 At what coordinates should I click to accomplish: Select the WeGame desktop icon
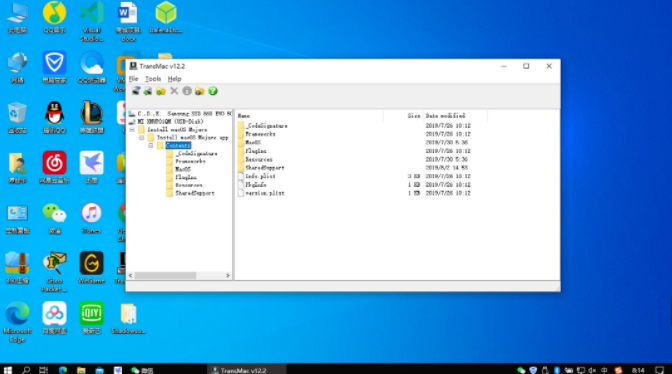pos(92,268)
